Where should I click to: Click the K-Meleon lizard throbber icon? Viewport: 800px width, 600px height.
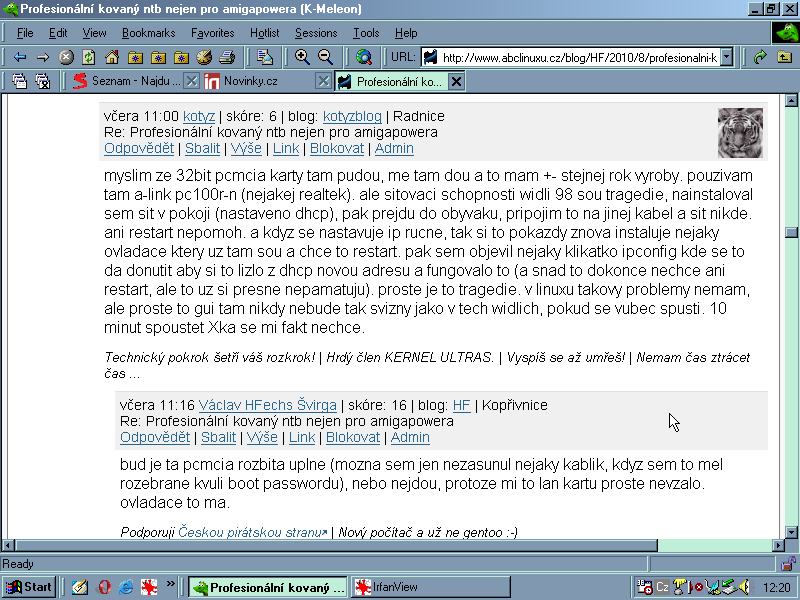[x=785, y=33]
